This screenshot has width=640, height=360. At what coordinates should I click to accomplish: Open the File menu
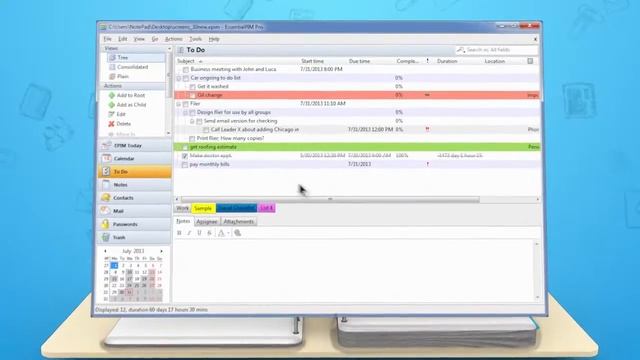pos(107,39)
